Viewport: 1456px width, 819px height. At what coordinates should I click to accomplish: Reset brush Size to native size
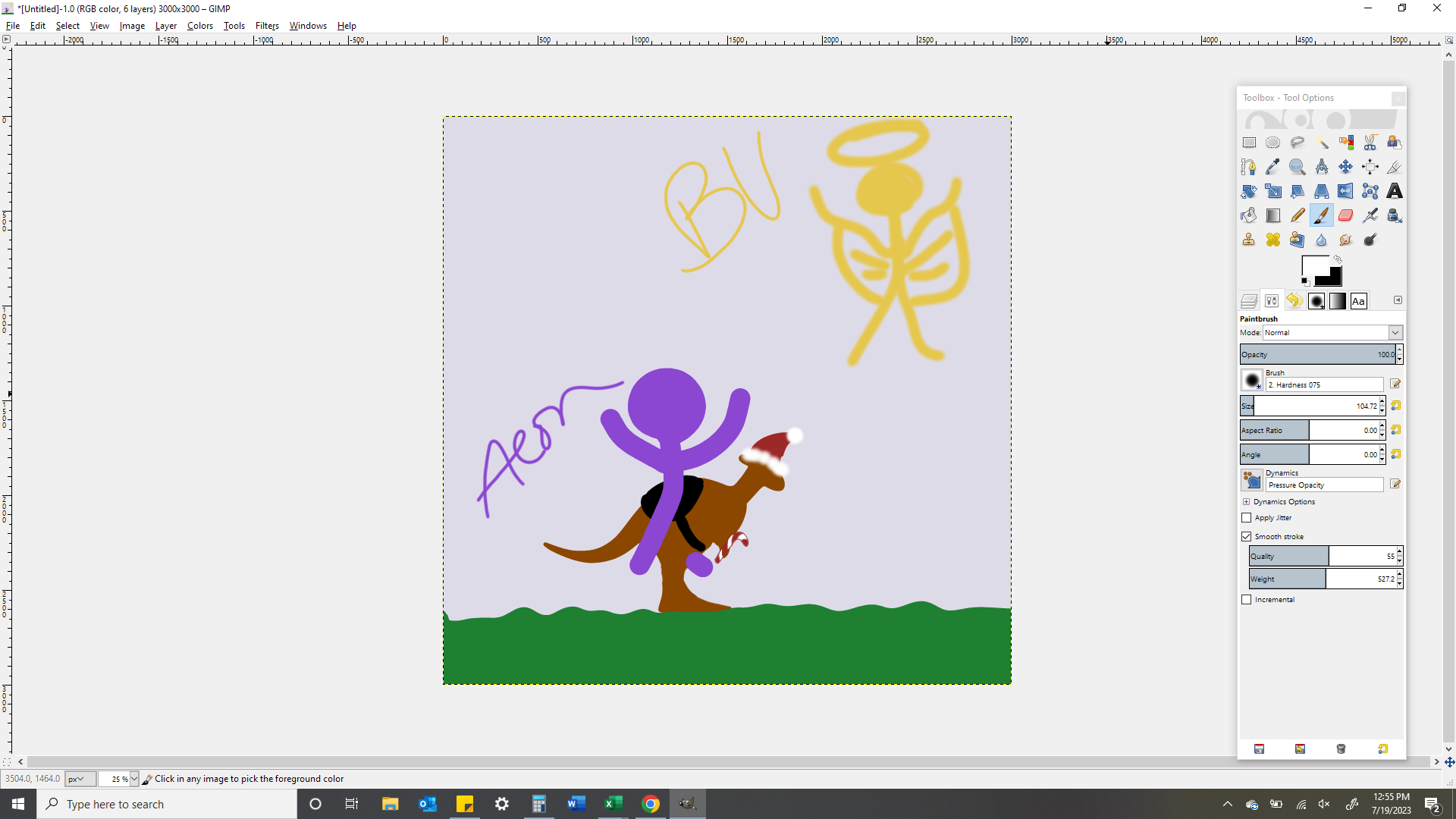click(1396, 406)
